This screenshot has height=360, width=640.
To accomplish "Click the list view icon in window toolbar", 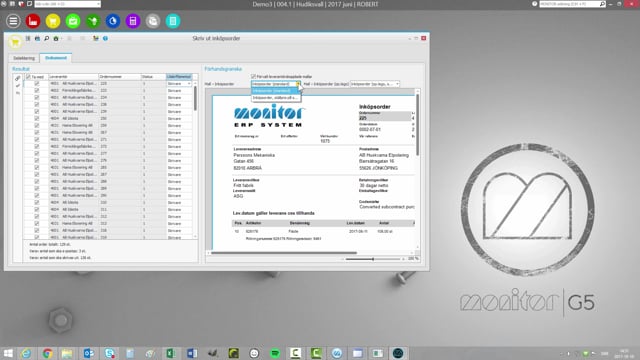I will [x=28, y=38].
